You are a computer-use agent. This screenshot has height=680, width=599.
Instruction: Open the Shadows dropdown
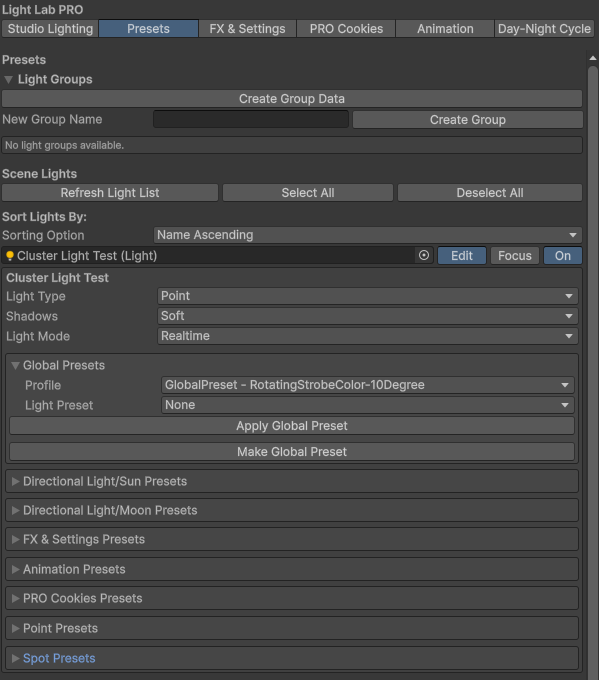(367, 316)
